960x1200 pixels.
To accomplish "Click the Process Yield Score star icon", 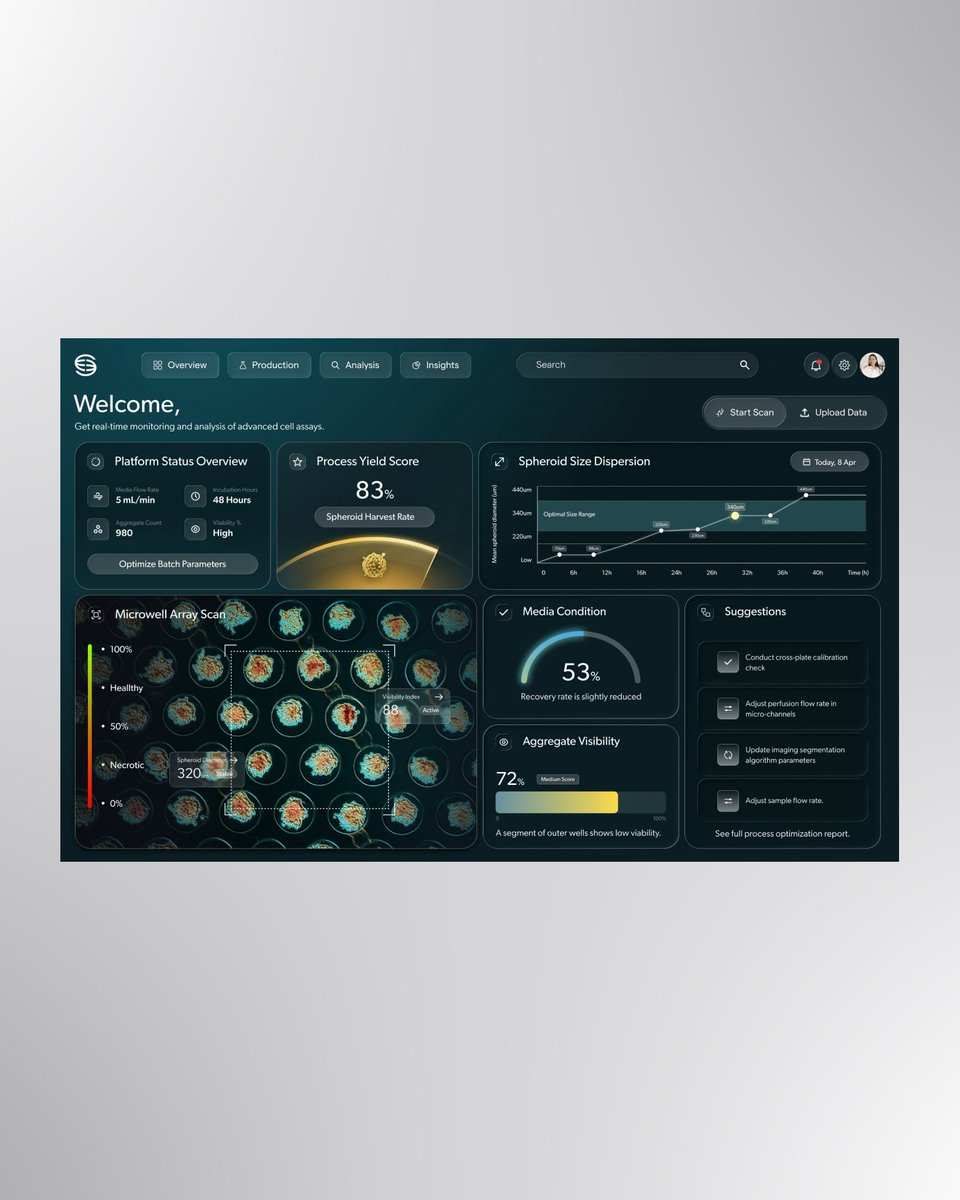I will point(297,462).
